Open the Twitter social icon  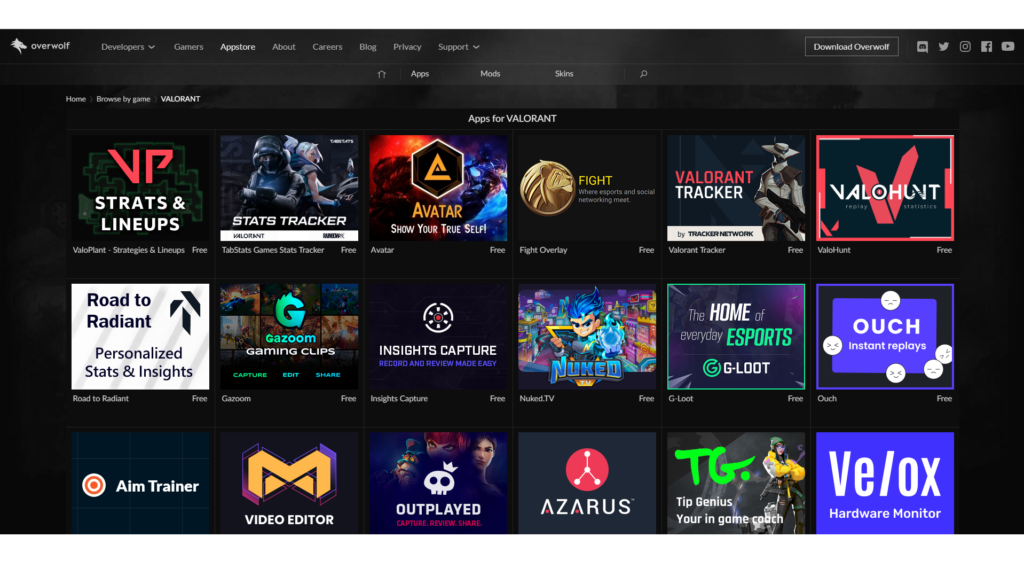click(x=944, y=46)
